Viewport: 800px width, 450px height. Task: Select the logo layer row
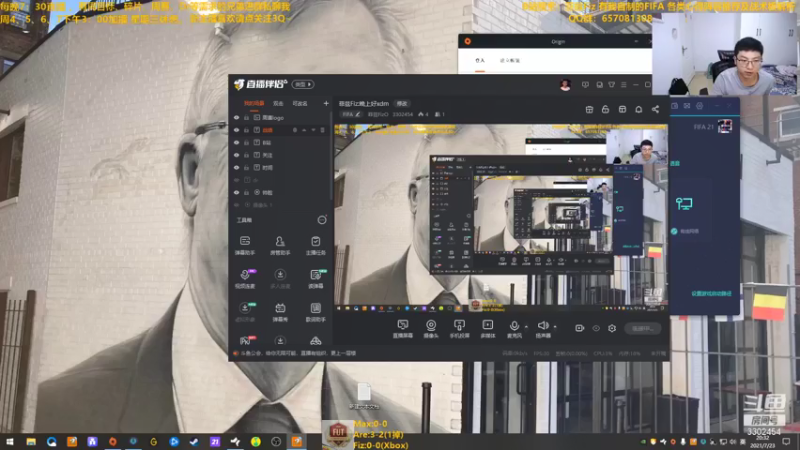click(280, 117)
